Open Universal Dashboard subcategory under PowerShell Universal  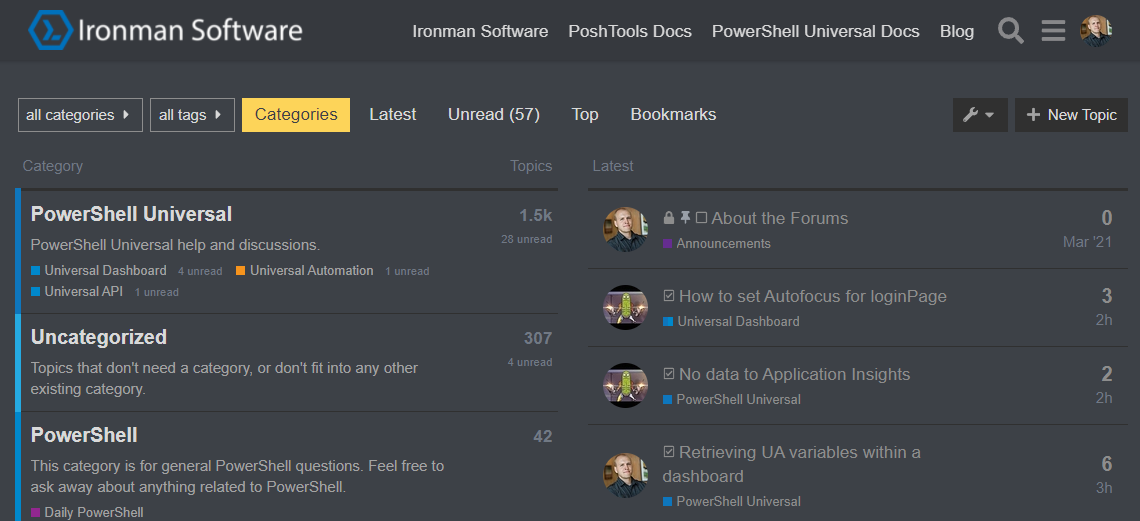tap(105, 270)
